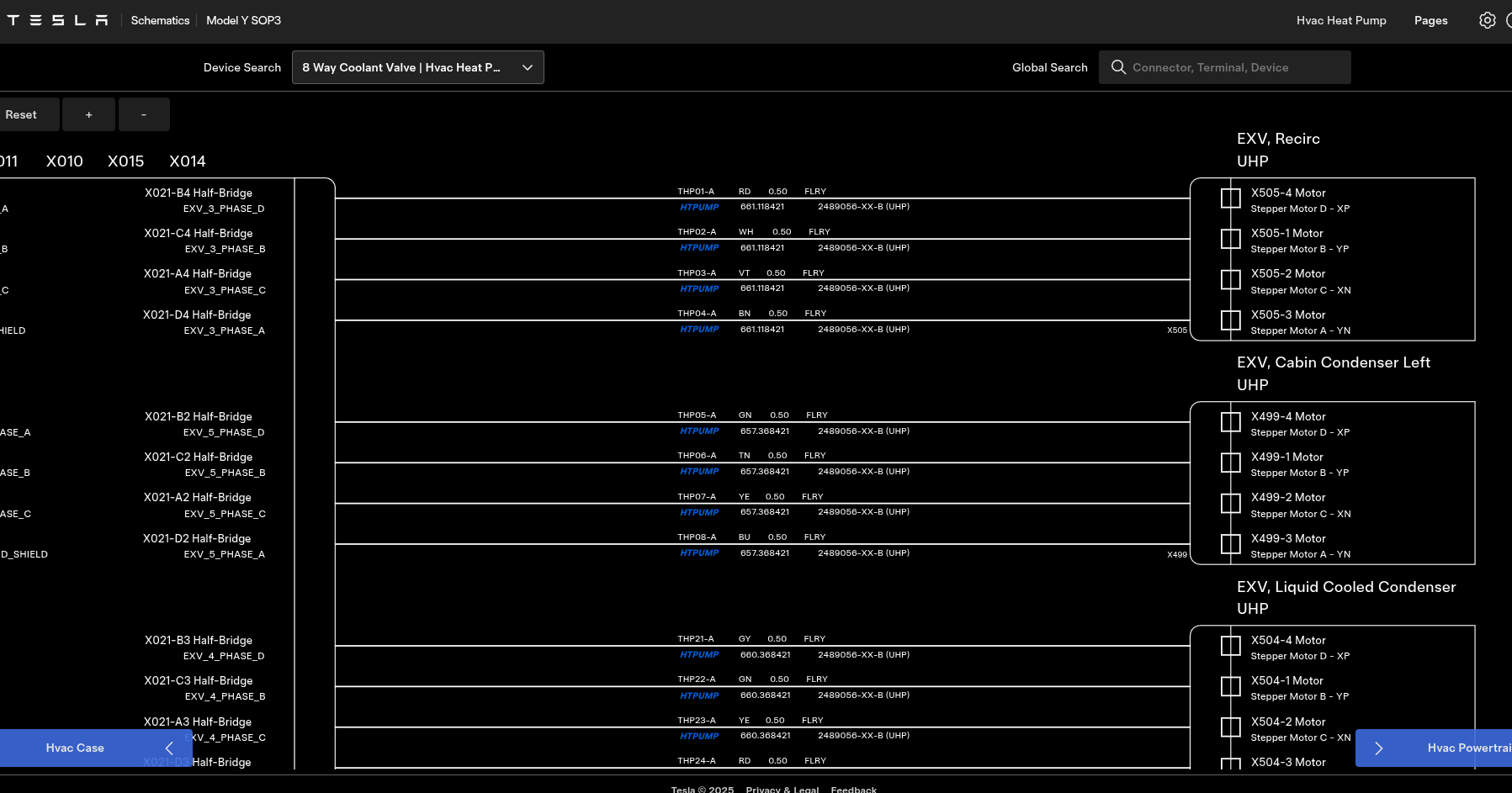
Task: Select the X021-B3 Half-Bridge label
Action: point(199,640)
